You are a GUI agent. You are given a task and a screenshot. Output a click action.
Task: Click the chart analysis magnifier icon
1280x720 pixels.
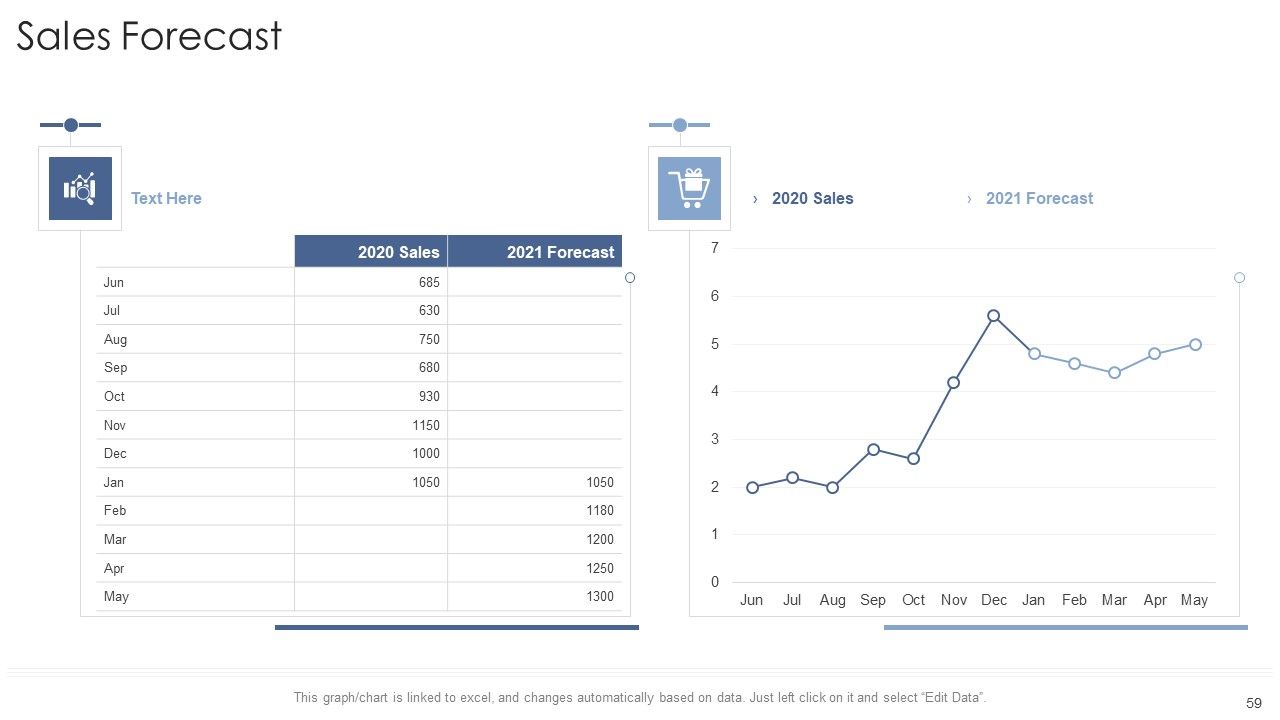(x=80, y=188)
